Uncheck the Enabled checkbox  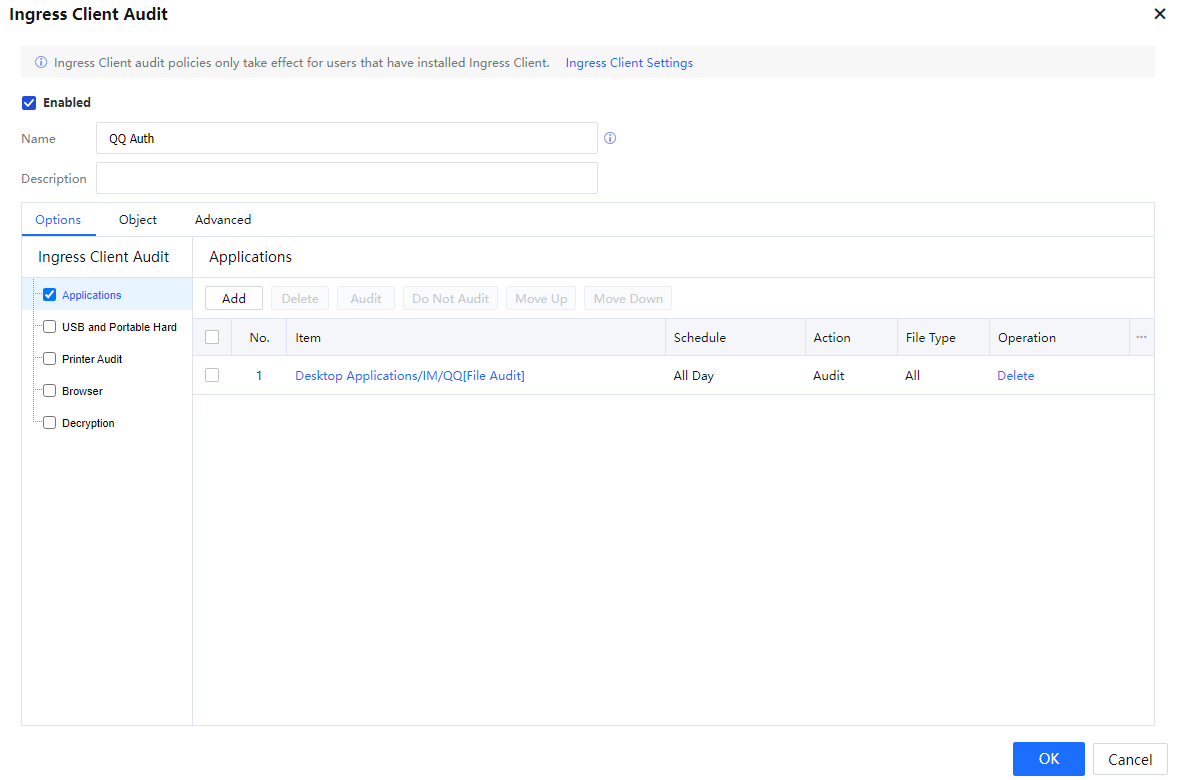pos(29,103)
